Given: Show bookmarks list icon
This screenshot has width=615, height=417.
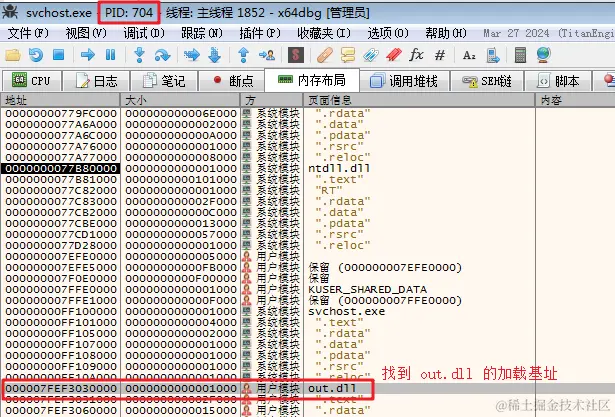Looking at the screenshot, I should [394, 55].
